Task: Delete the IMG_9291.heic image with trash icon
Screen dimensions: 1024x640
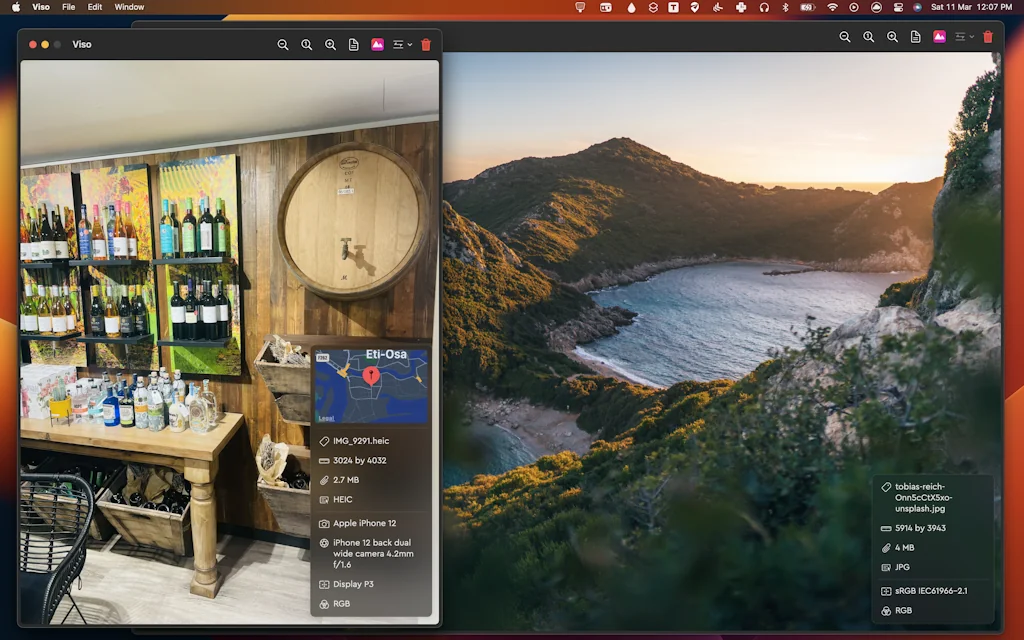Action: point(426,45)
